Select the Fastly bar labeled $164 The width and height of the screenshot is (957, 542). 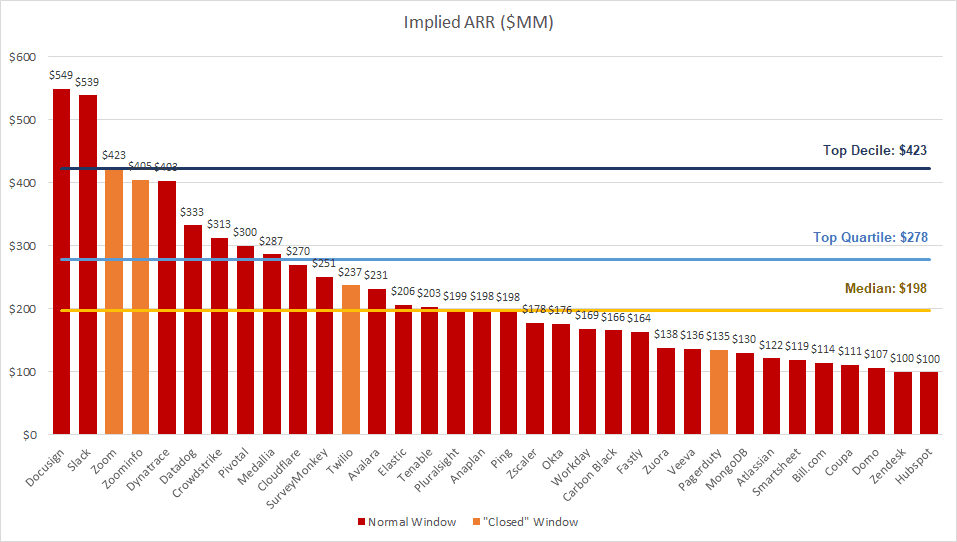[x=640, y=383]
